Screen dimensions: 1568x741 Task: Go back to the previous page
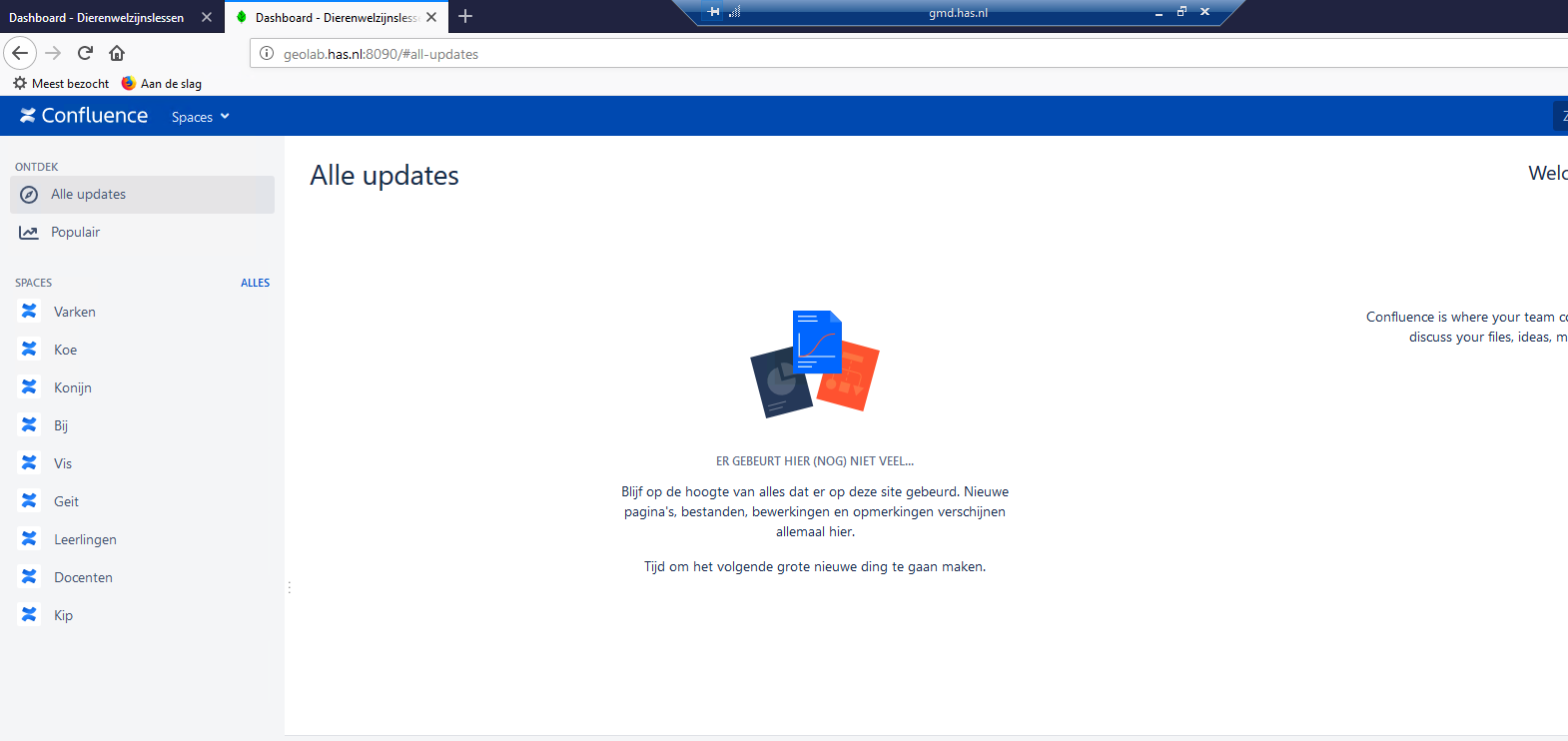tap(20, 53)
